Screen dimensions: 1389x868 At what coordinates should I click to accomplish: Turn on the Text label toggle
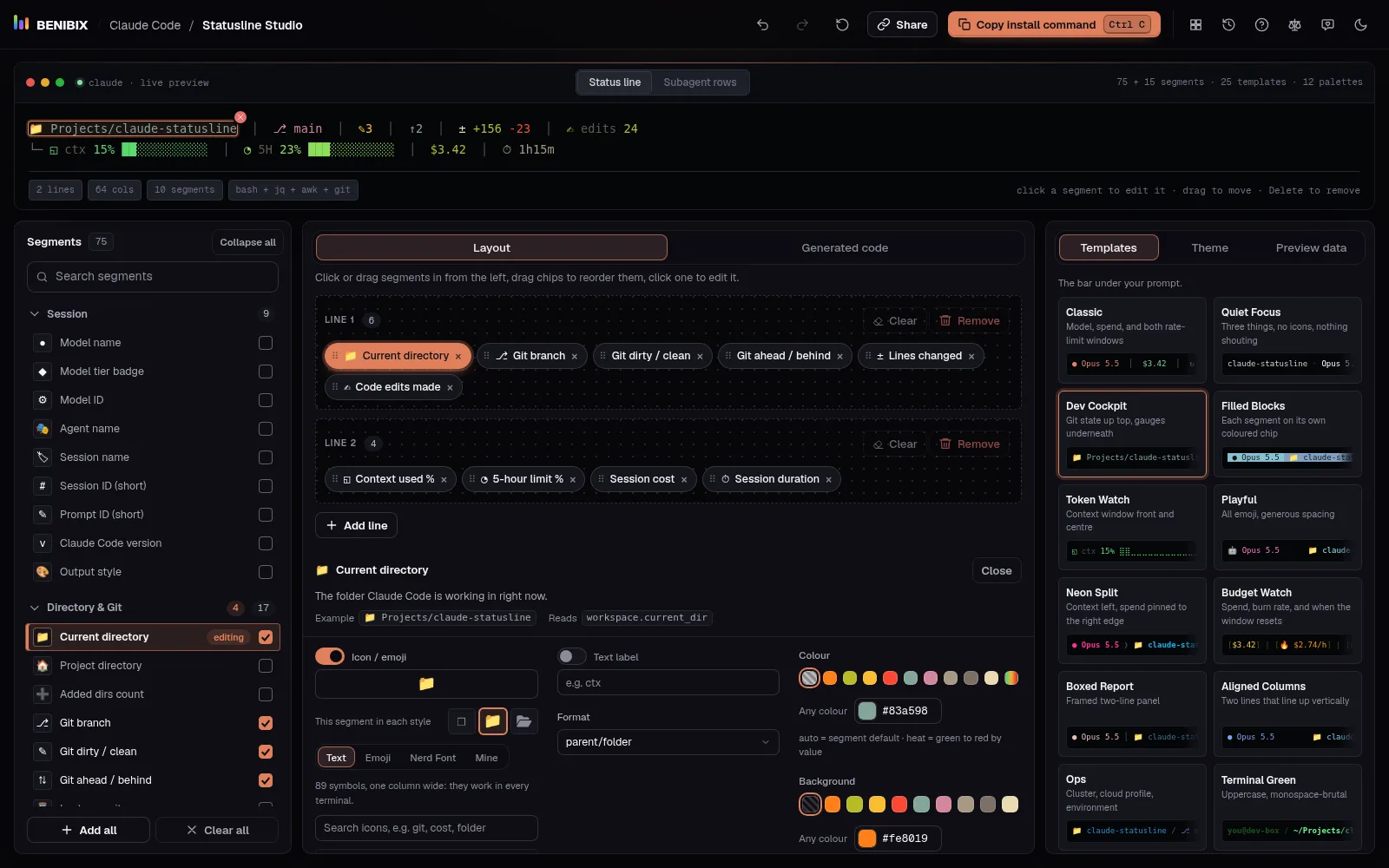[x=571, y=656]
